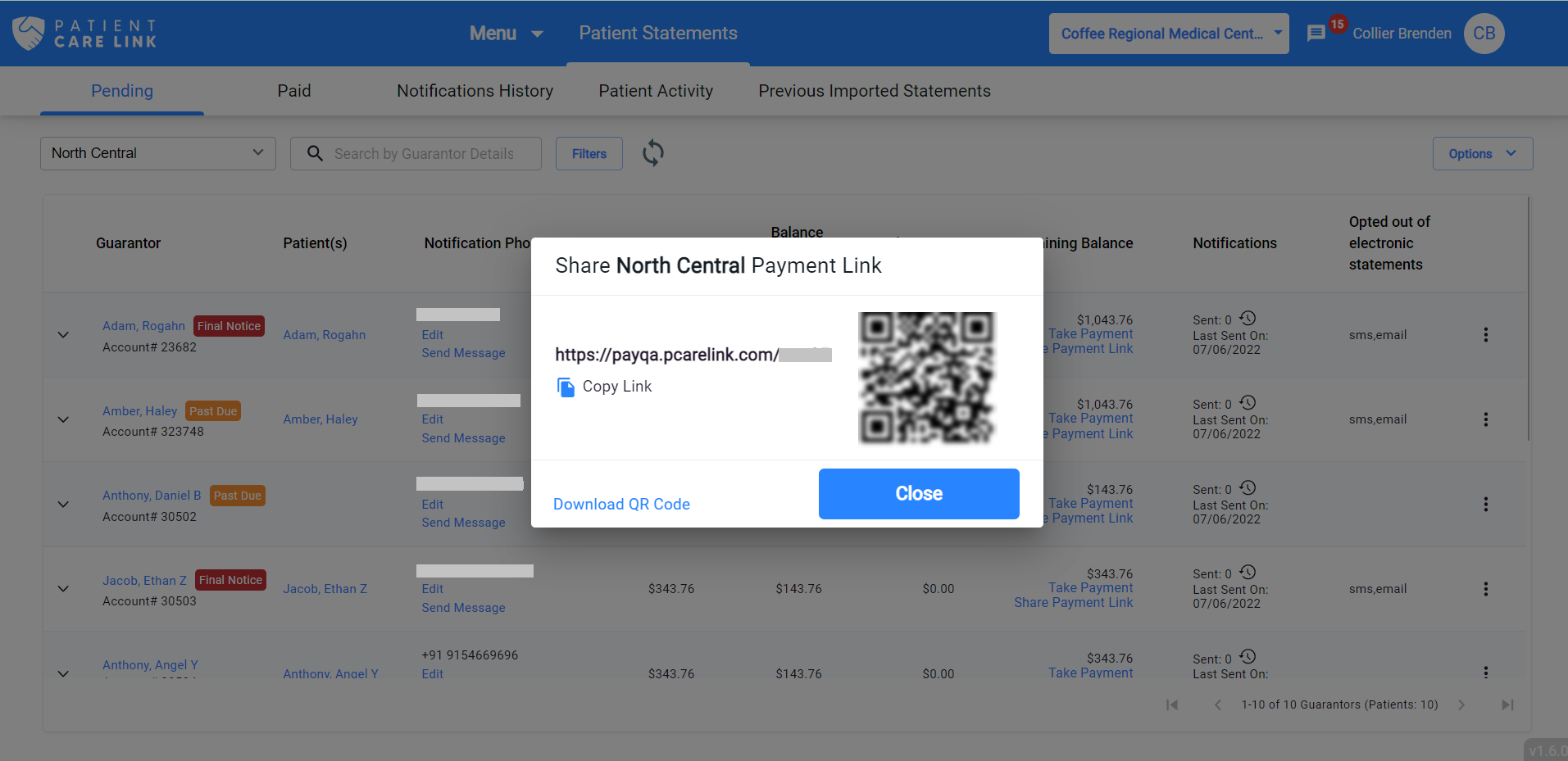Open more actions for Anthony, Daniel B row
Screen dimensions: 1568x761
[1485, 505]
